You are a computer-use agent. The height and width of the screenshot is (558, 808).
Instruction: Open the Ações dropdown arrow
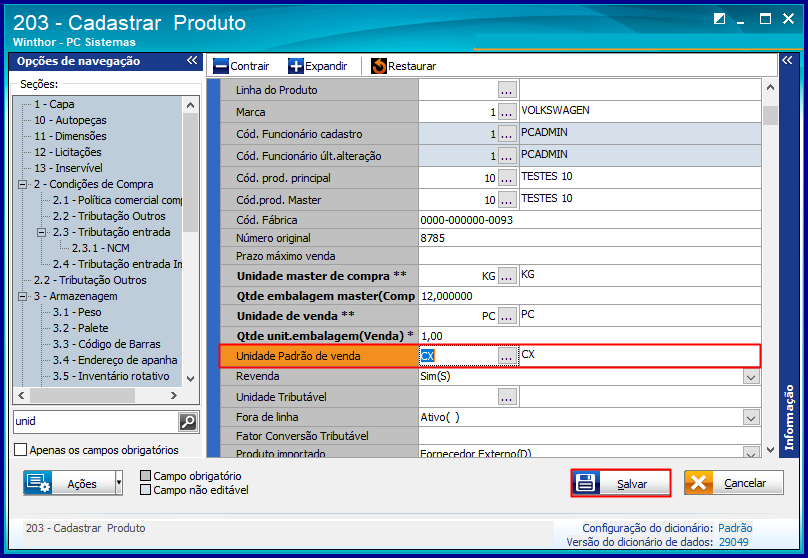coord(119,483)
